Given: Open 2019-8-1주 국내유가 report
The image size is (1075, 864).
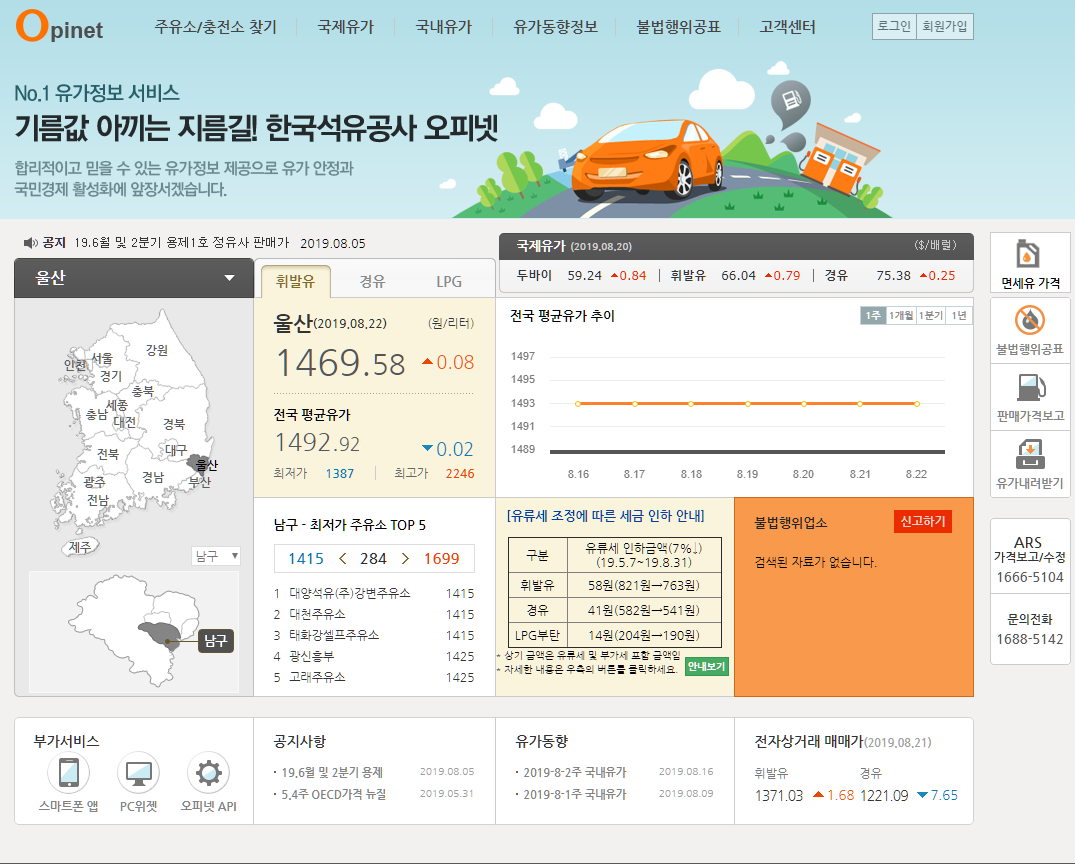Looking at the screenshot, I should coord(575,794).
